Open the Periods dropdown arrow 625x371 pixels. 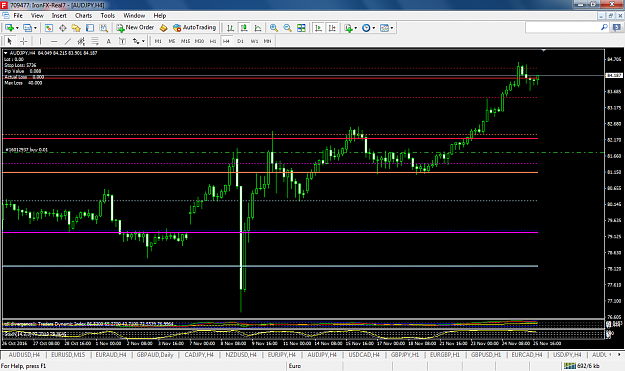pyautogui.click(x=373, y=28)
